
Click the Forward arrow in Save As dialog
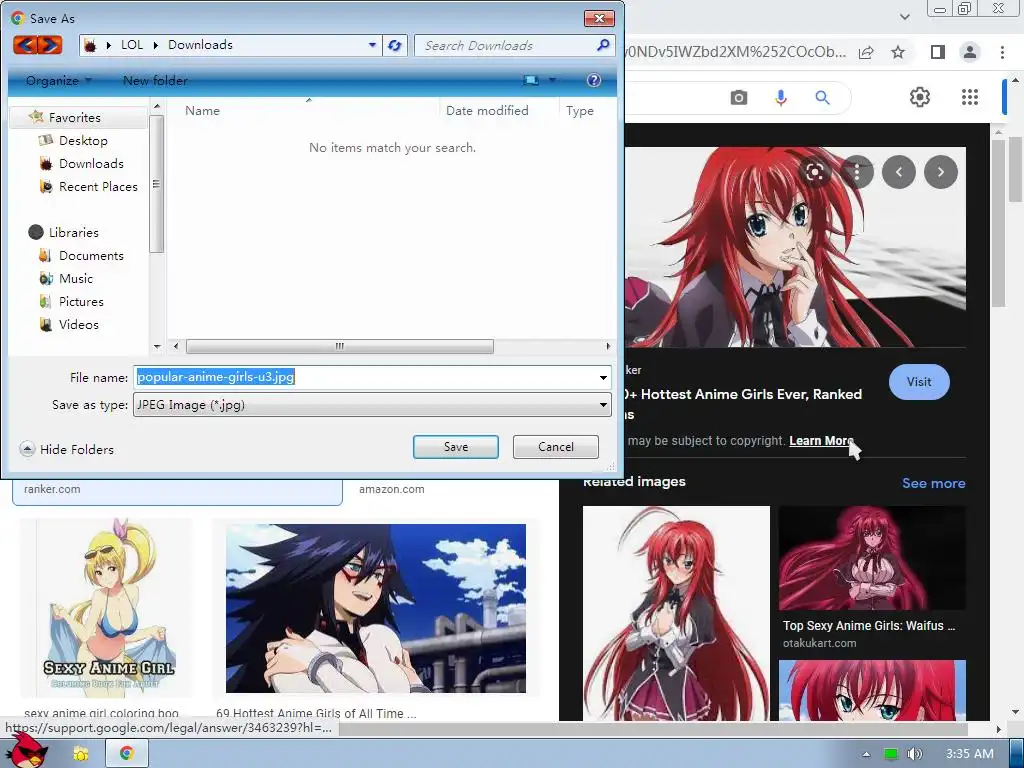pyautogui.click(x=50, y=45)
